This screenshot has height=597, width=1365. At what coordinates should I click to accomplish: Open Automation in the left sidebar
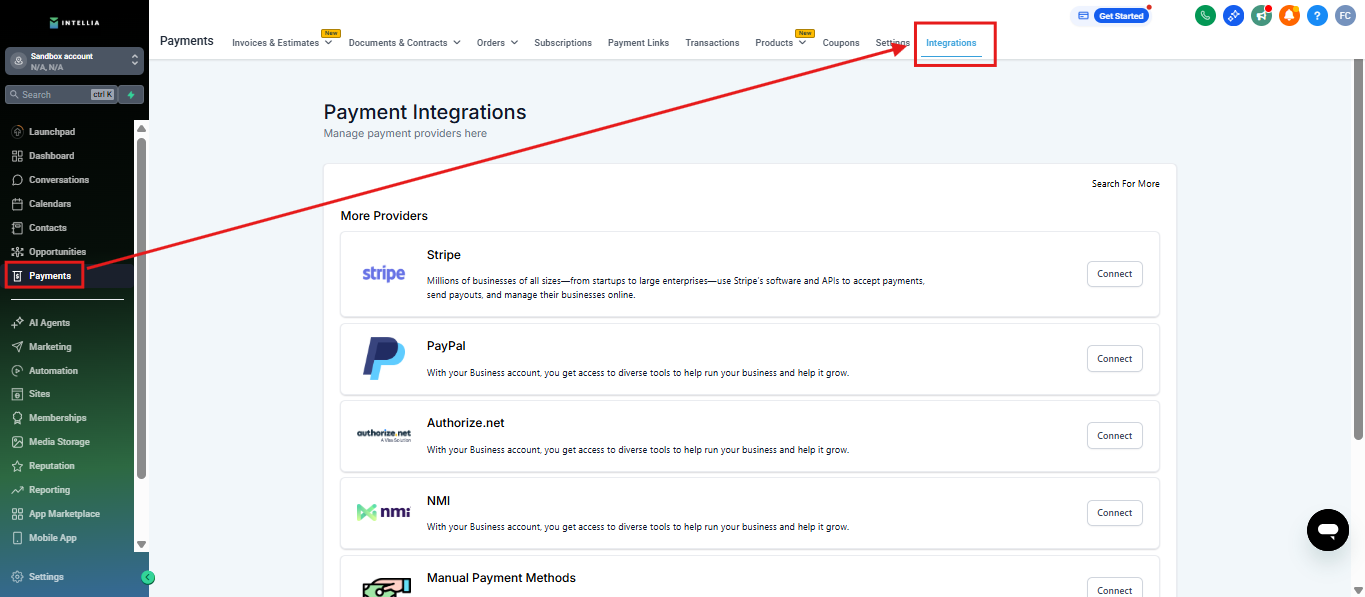click(x=53, y=371)
